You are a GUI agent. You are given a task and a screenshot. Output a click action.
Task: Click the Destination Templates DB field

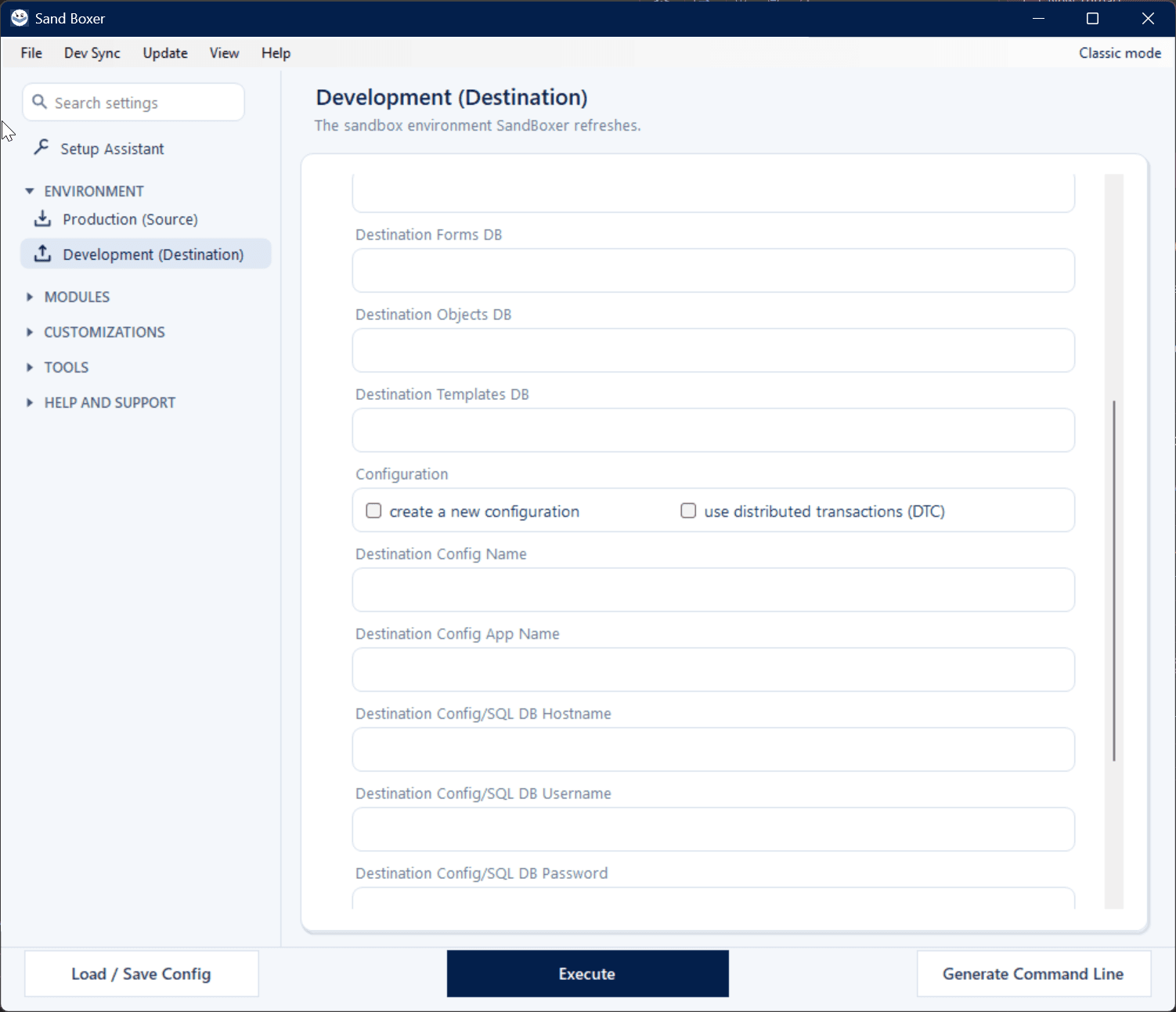click(x=713, y=430)
